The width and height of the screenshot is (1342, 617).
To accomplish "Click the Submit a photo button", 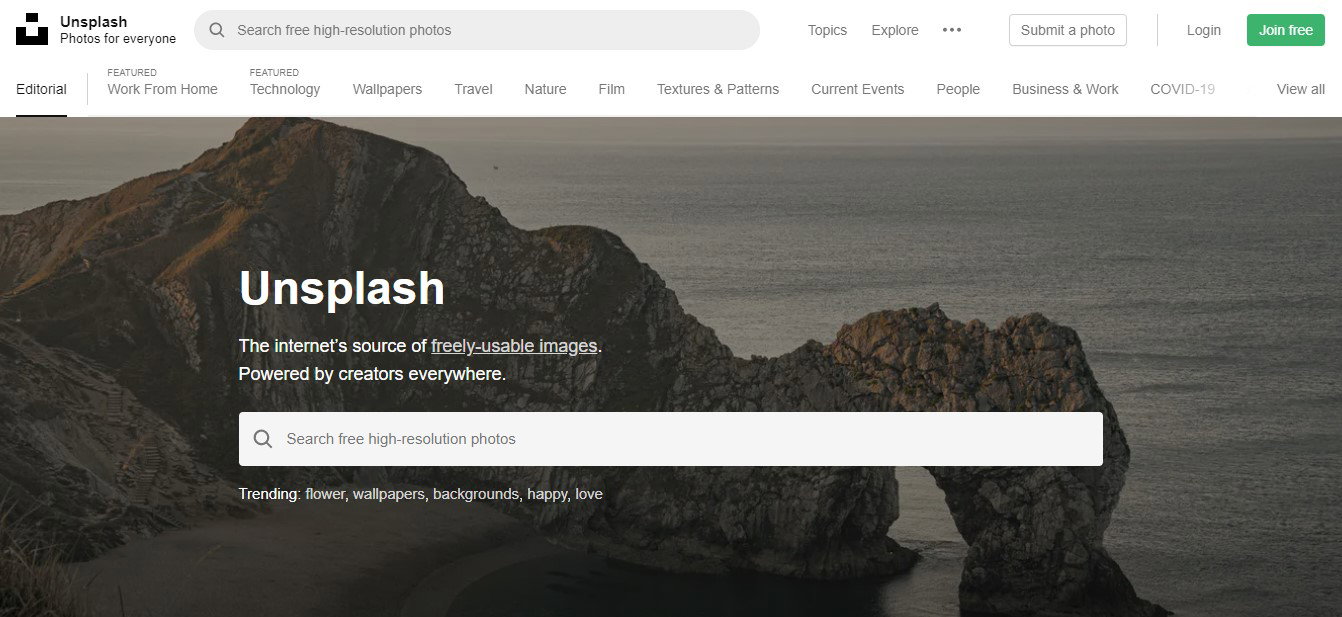I will pyautogui.click(x=1068, y=30).
